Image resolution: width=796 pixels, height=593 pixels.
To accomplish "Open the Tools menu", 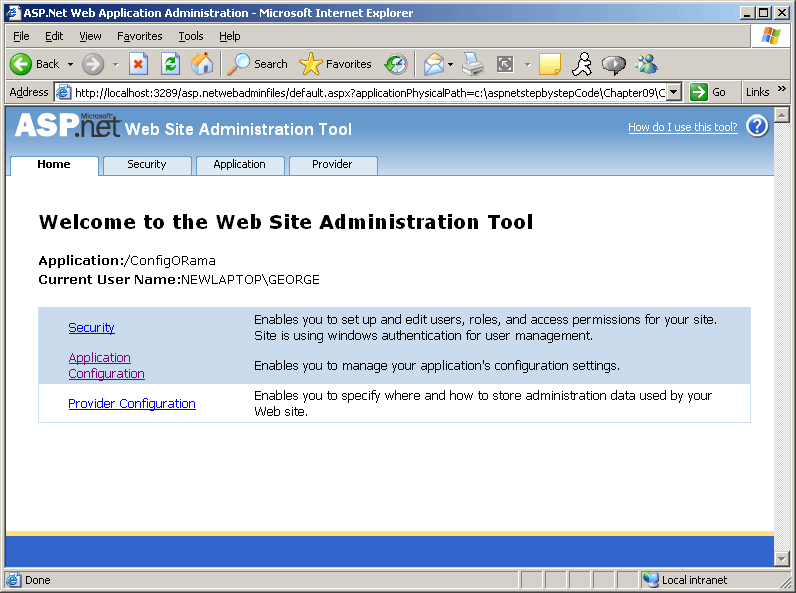I will [191, 36].
